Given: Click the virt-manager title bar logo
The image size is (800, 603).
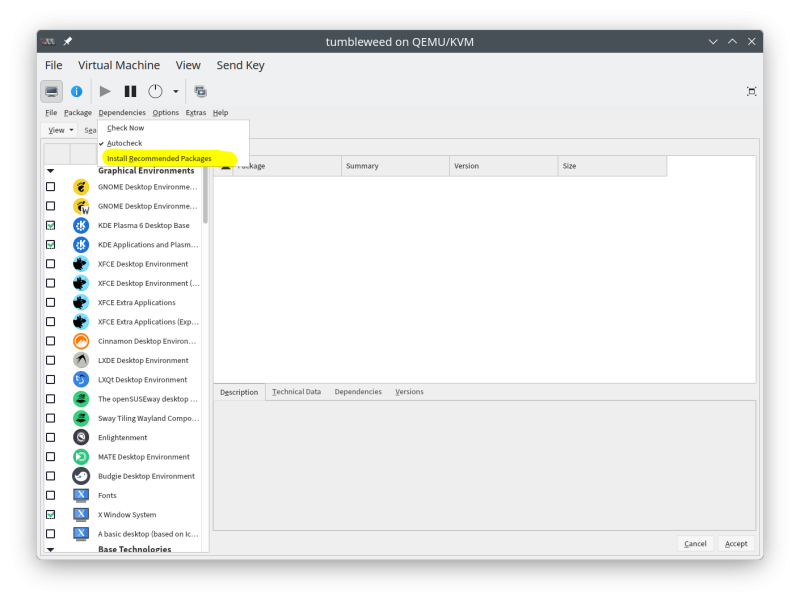Looking at the screenshot, I should (48, 41).
